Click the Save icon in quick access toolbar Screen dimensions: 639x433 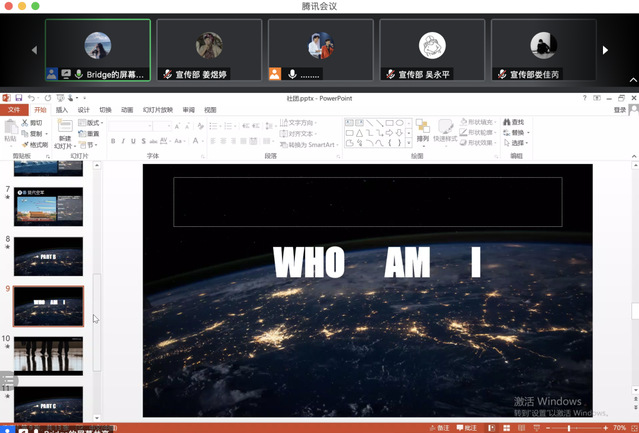(x=20, y=98)
